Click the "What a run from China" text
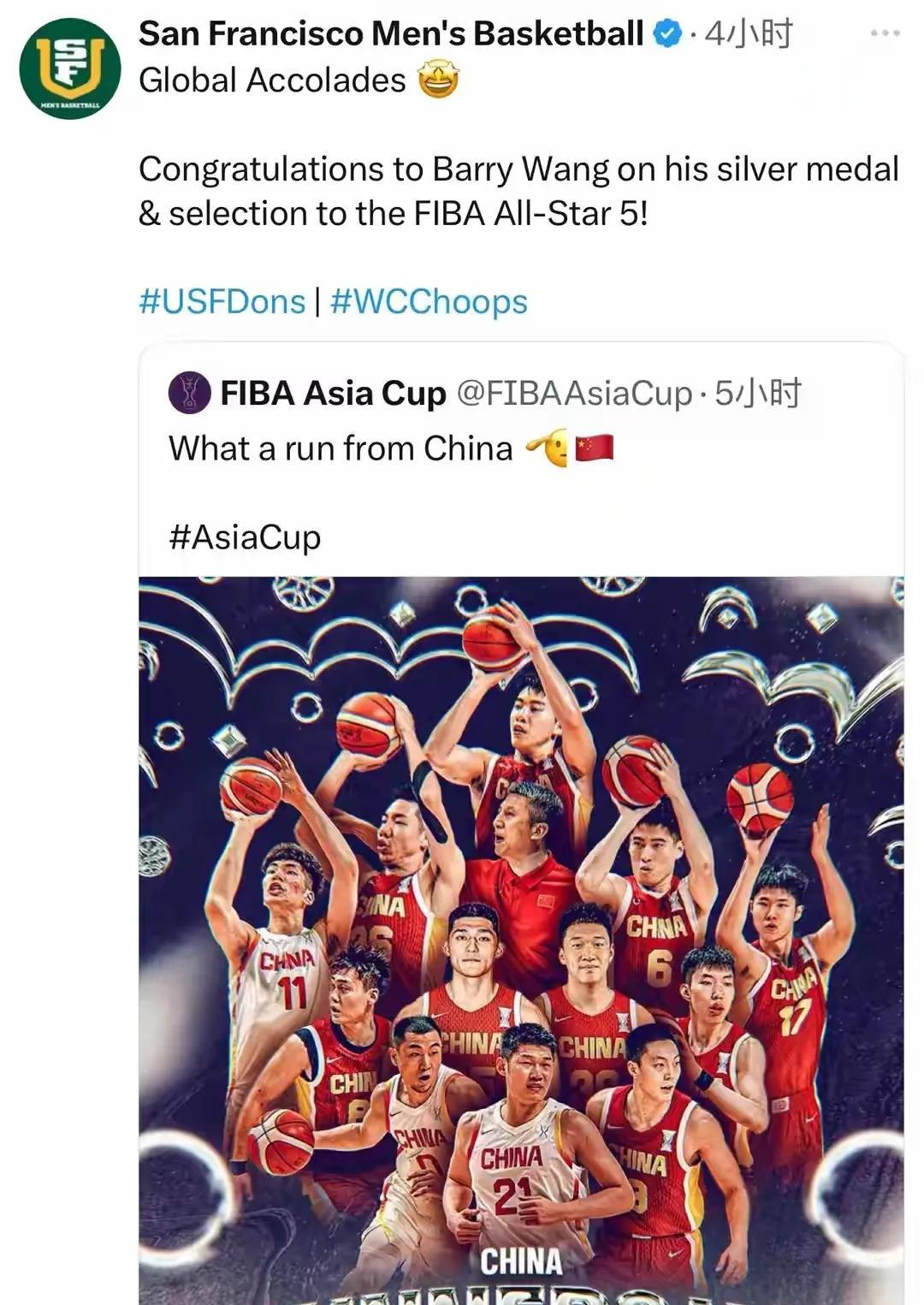 point(341,448)
